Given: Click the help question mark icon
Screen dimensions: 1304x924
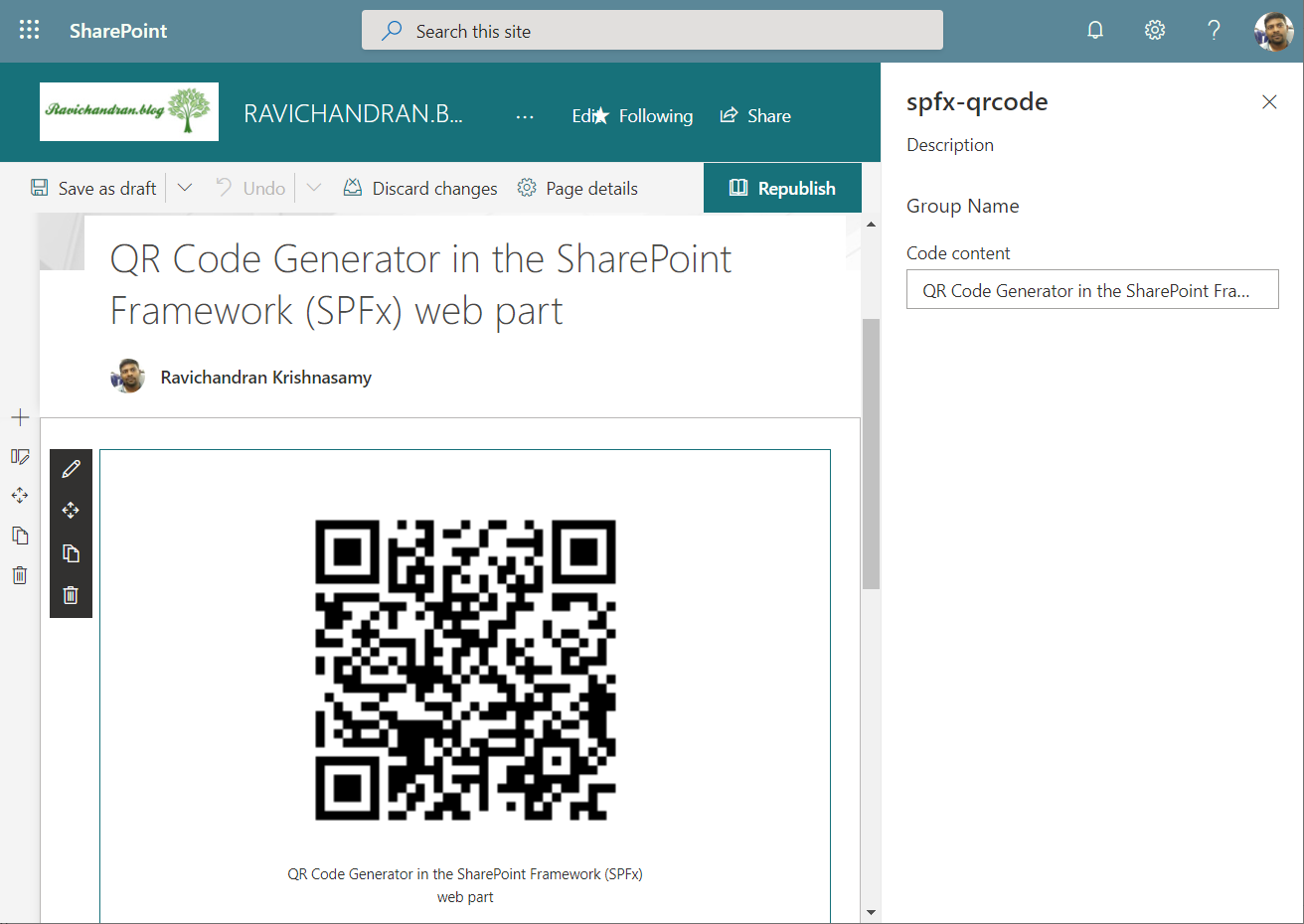Looking at the screenshot, I should pos(1214,31).
